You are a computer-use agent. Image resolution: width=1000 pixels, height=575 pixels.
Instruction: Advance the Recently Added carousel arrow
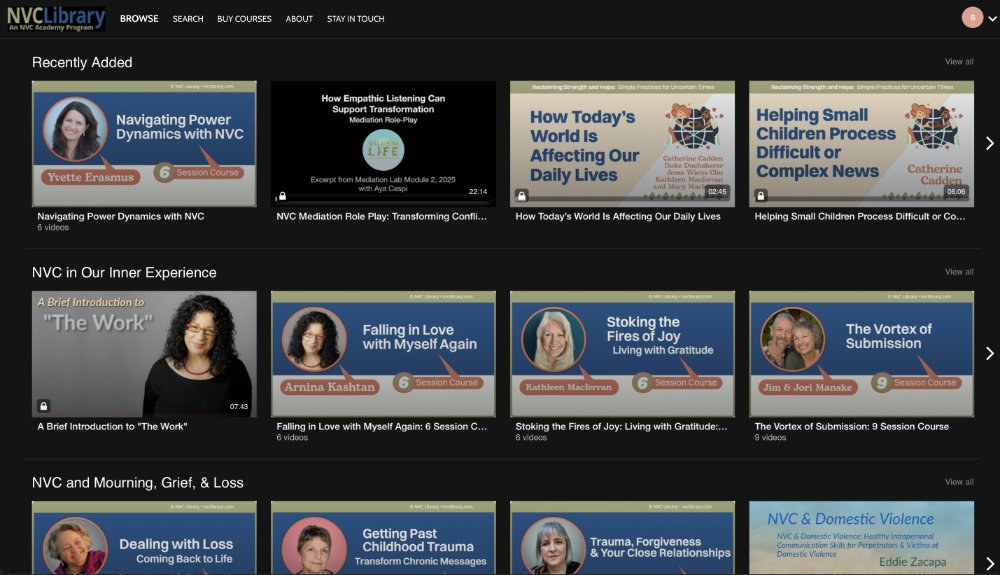[989, 143]
